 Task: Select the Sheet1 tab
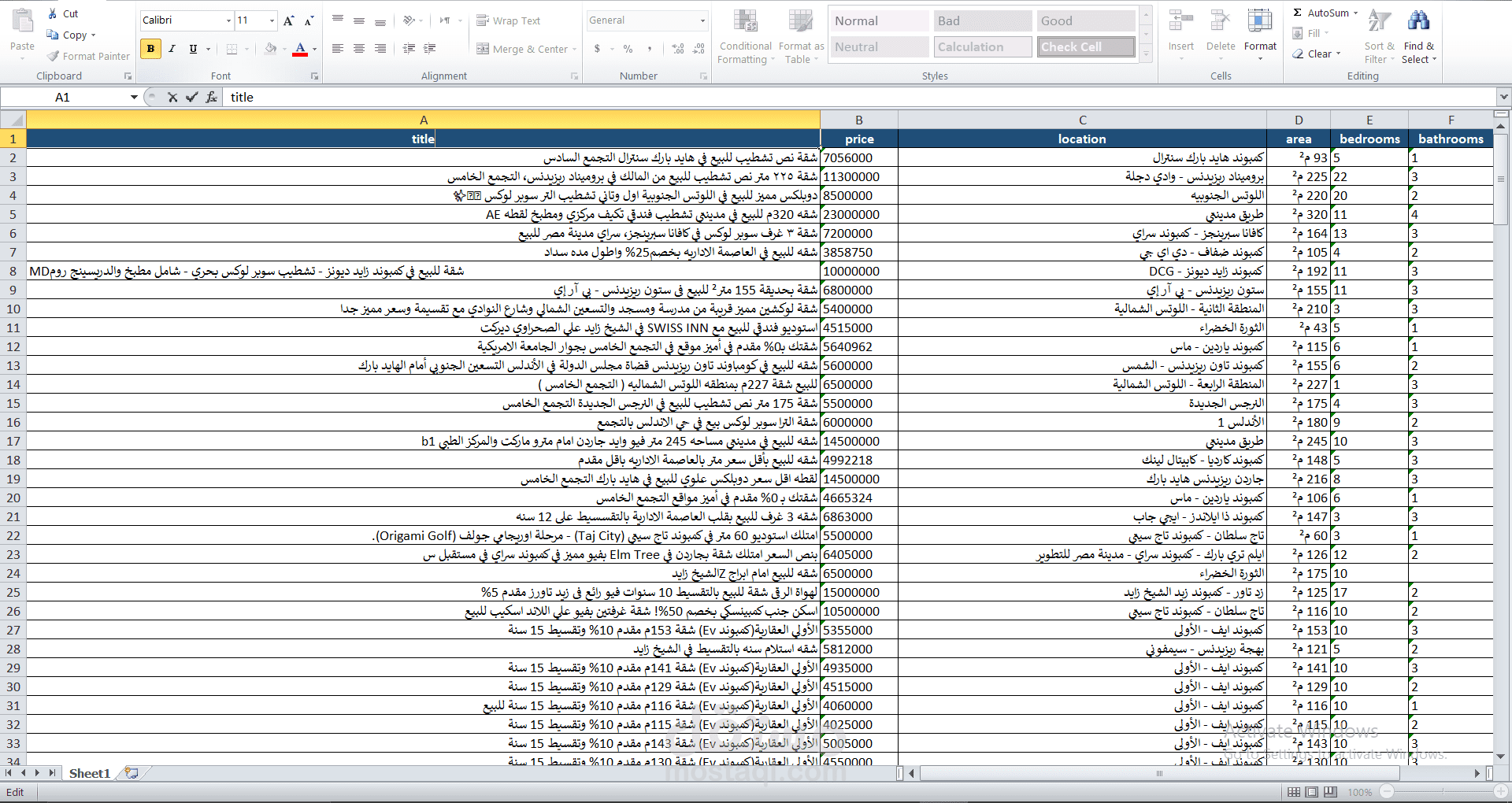[89, 773]
